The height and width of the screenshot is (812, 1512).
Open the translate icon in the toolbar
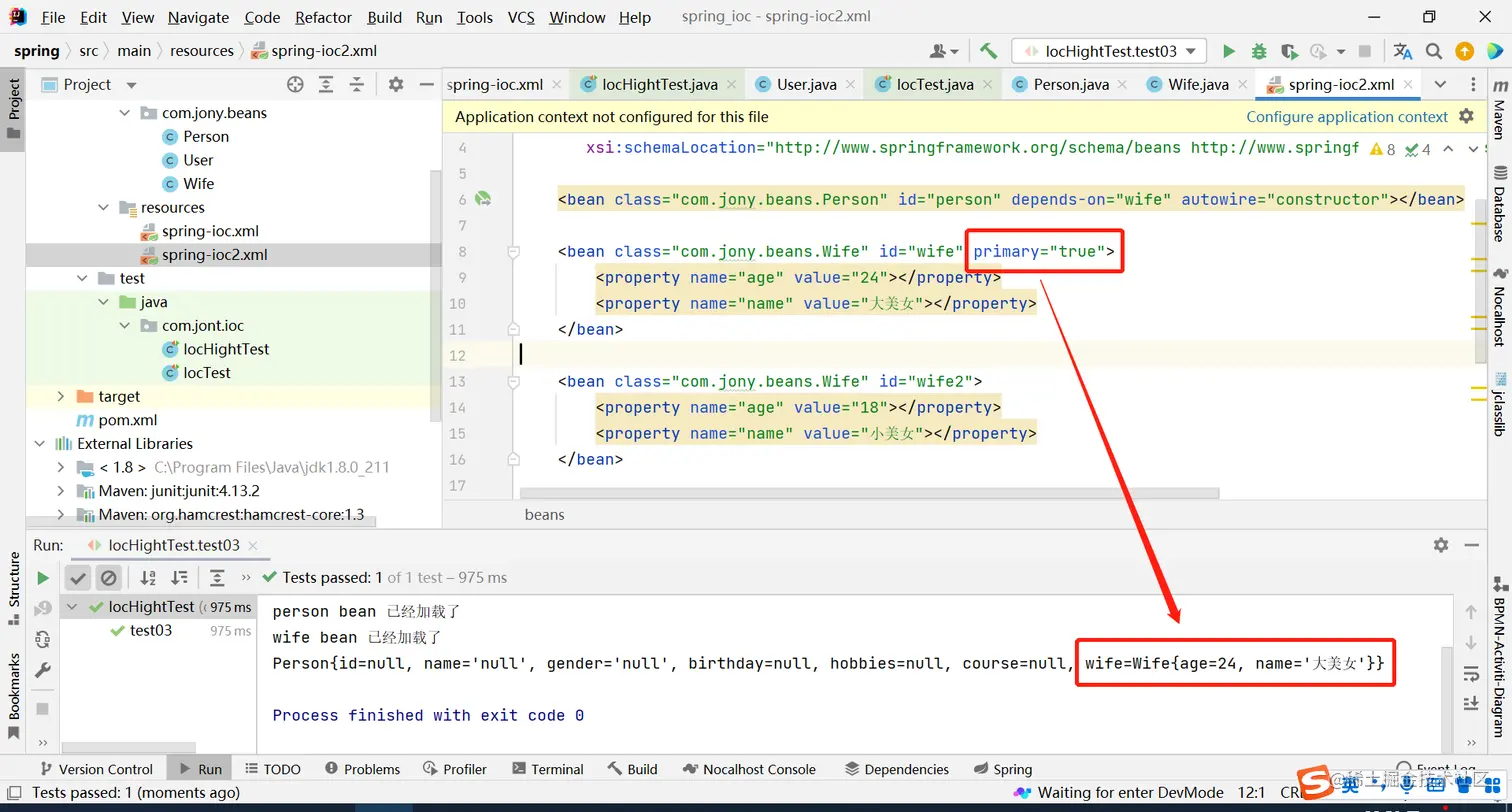pos(1403,51)
